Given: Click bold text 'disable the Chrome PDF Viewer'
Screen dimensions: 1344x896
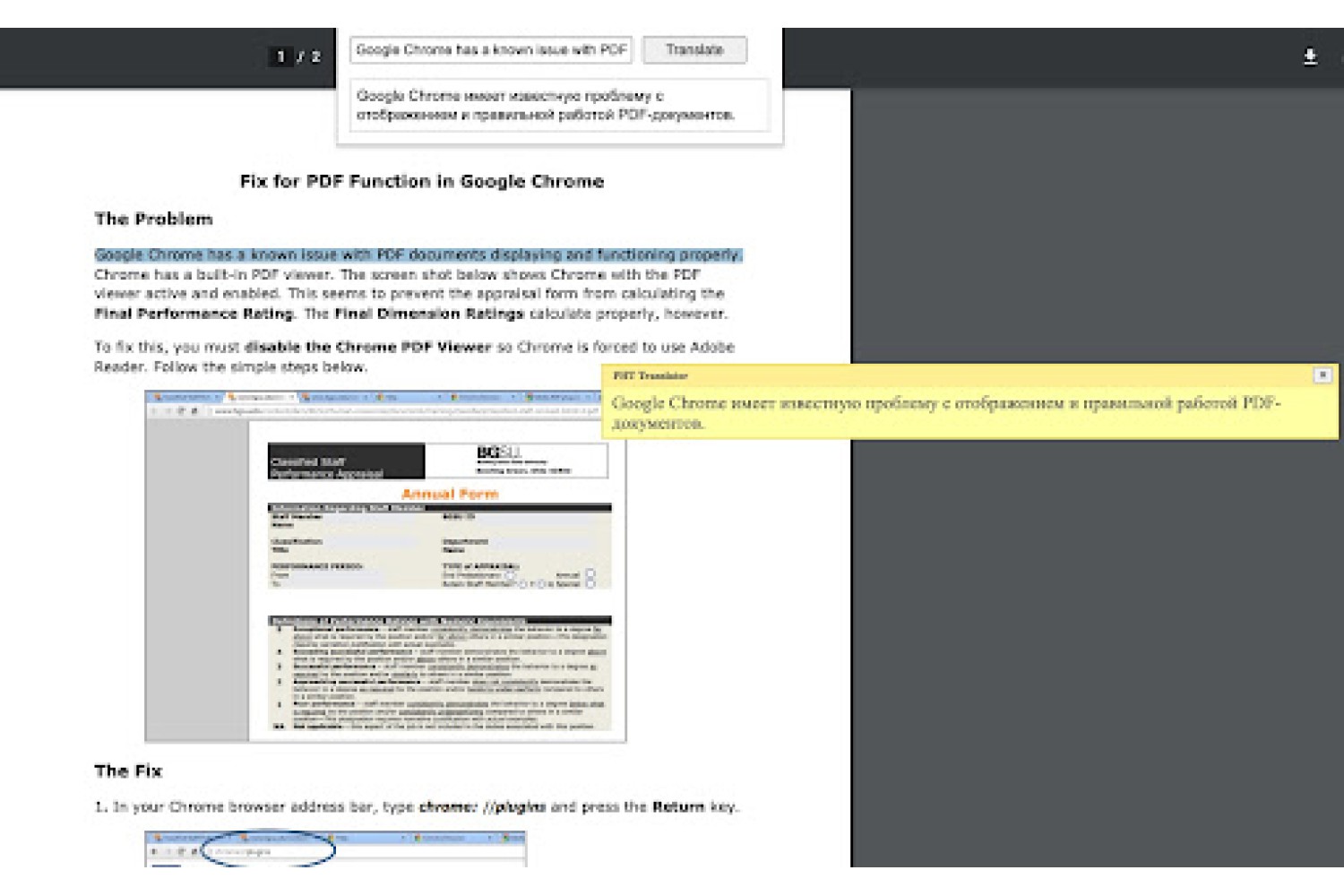Looking at the screenshot, I should pyautogui.click(x=368, y=347).
